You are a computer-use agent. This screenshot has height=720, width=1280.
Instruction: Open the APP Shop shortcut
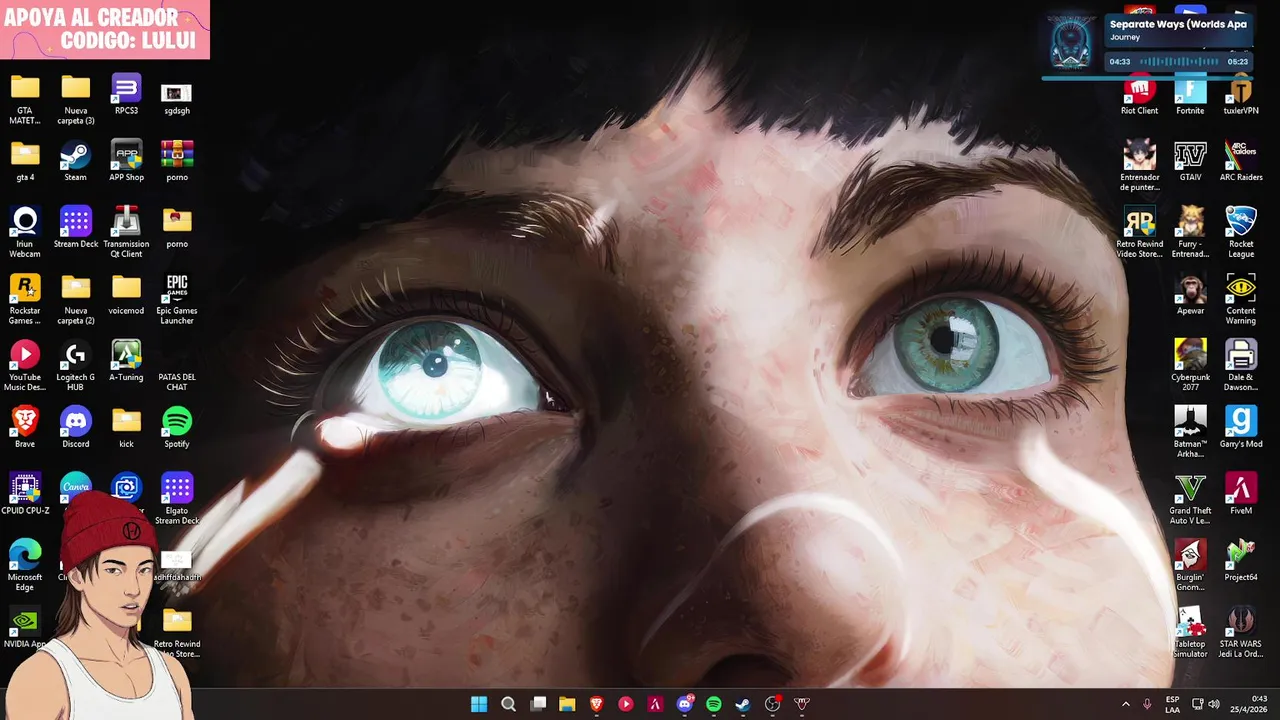126,162
